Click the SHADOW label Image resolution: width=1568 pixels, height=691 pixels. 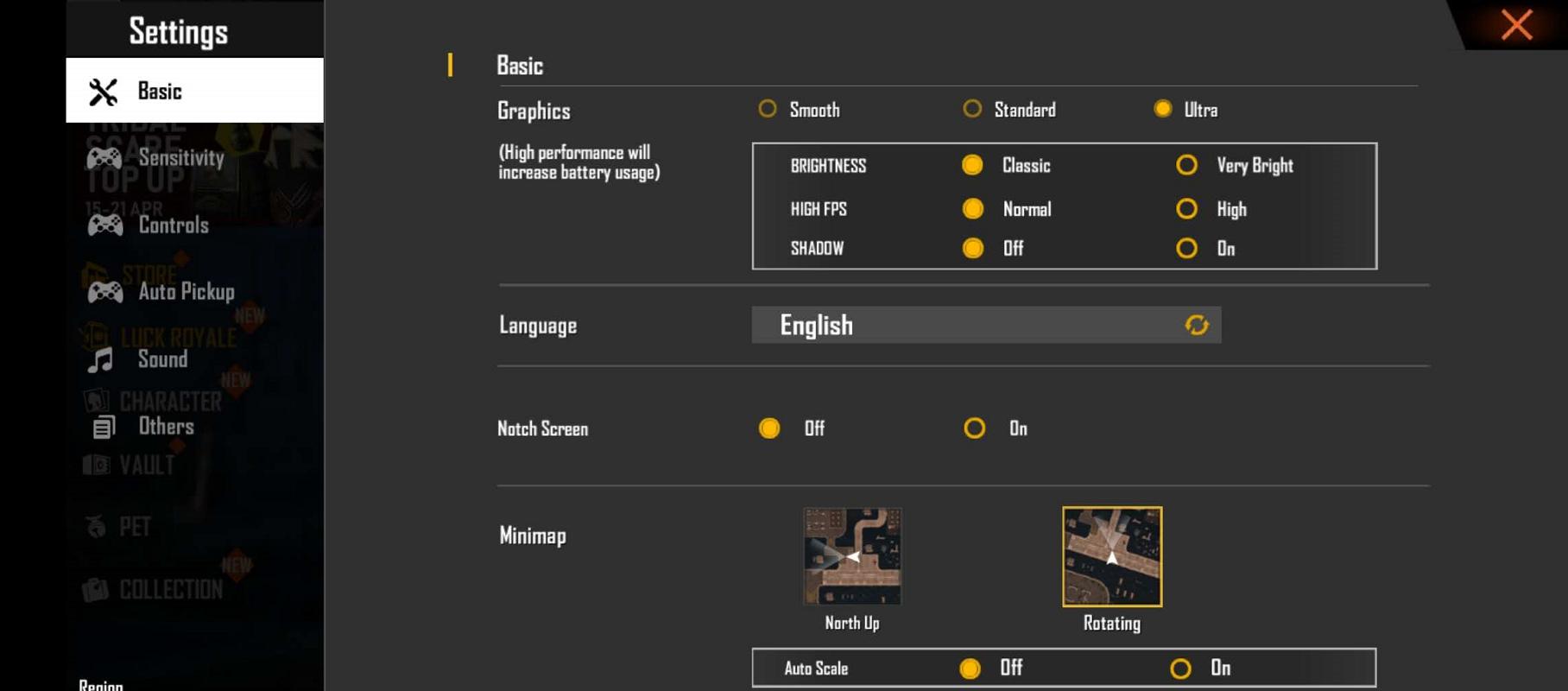817,249
